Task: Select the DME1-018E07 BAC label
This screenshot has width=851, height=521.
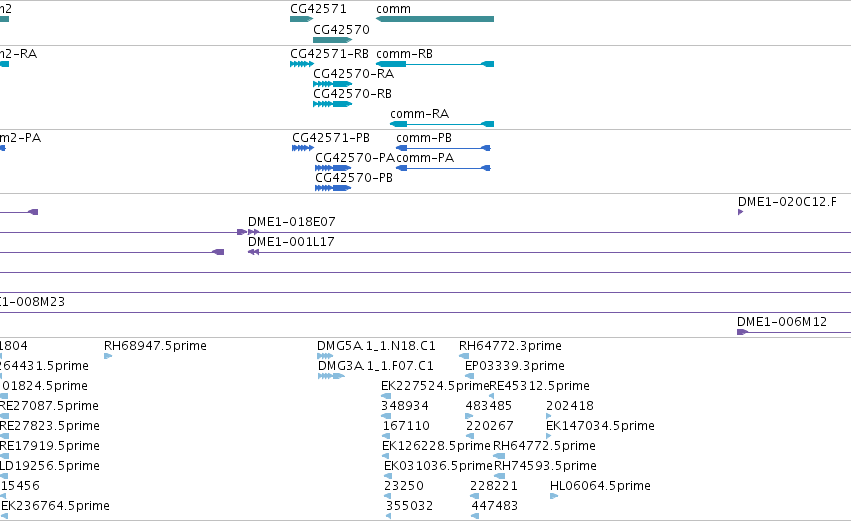Action: [x=291, y=222]
